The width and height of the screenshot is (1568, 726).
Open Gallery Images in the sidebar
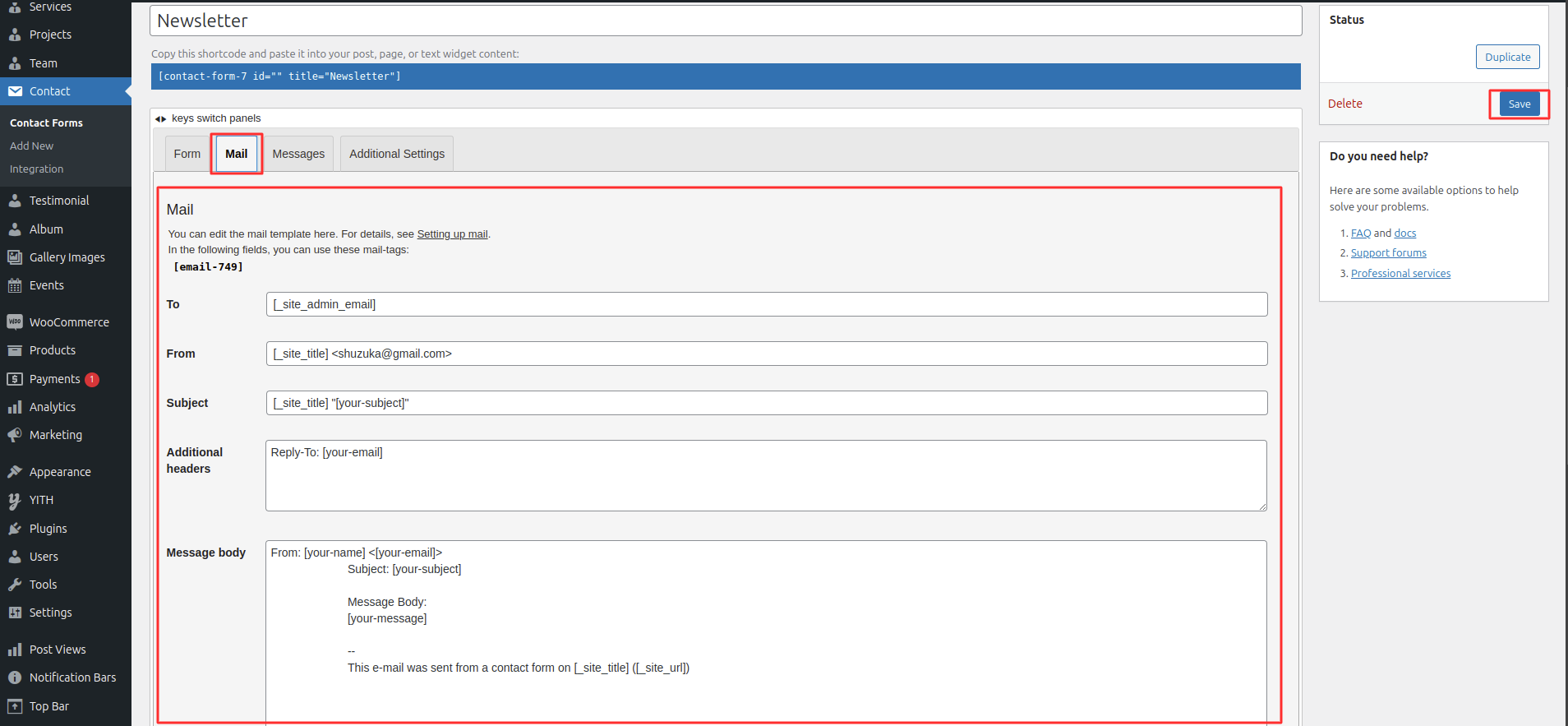pyautogui.click(x=66, y=257)
